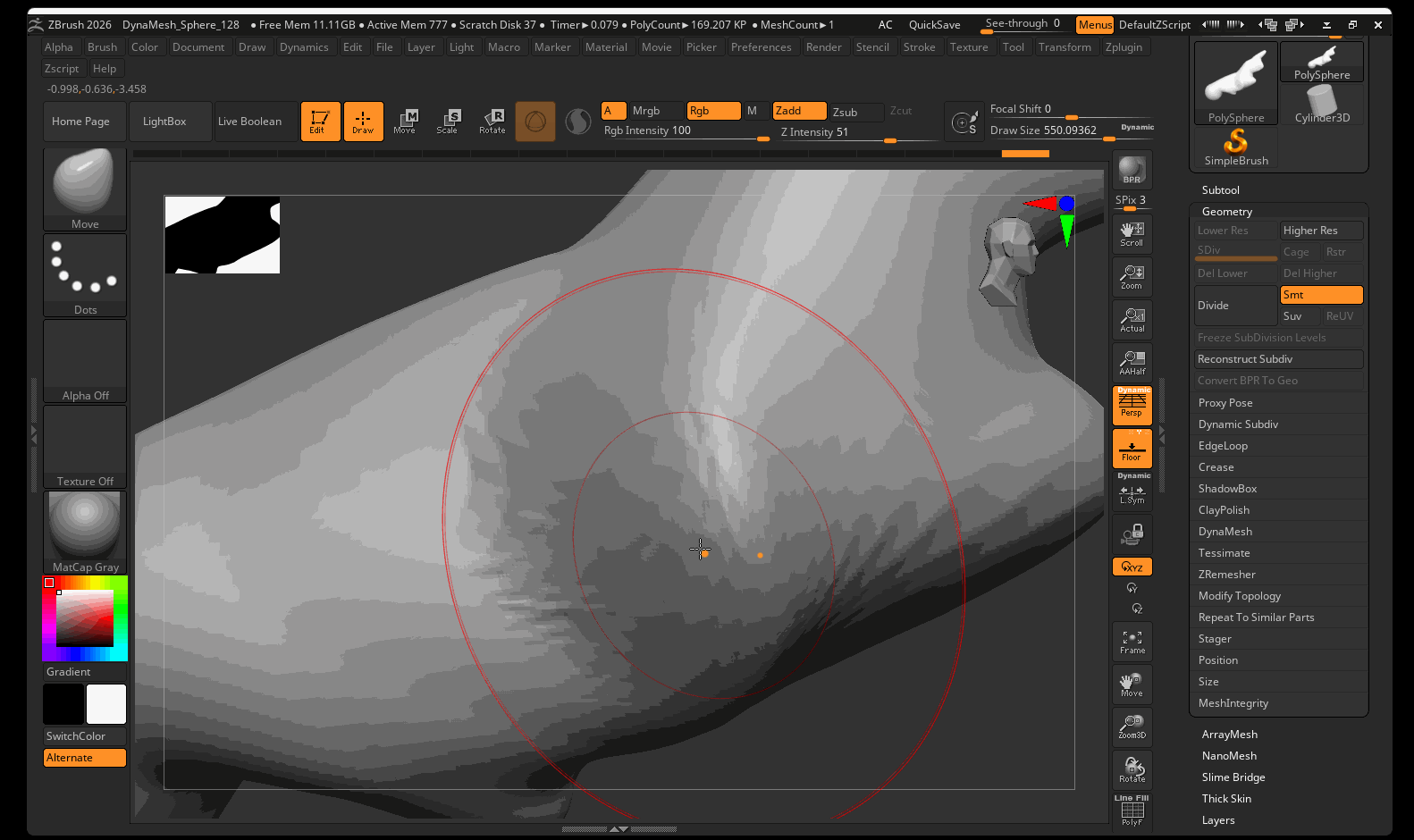Toggle Persp perspective mode
Viewport: 1414px width, 840px height.
(x=1132, y=405)
